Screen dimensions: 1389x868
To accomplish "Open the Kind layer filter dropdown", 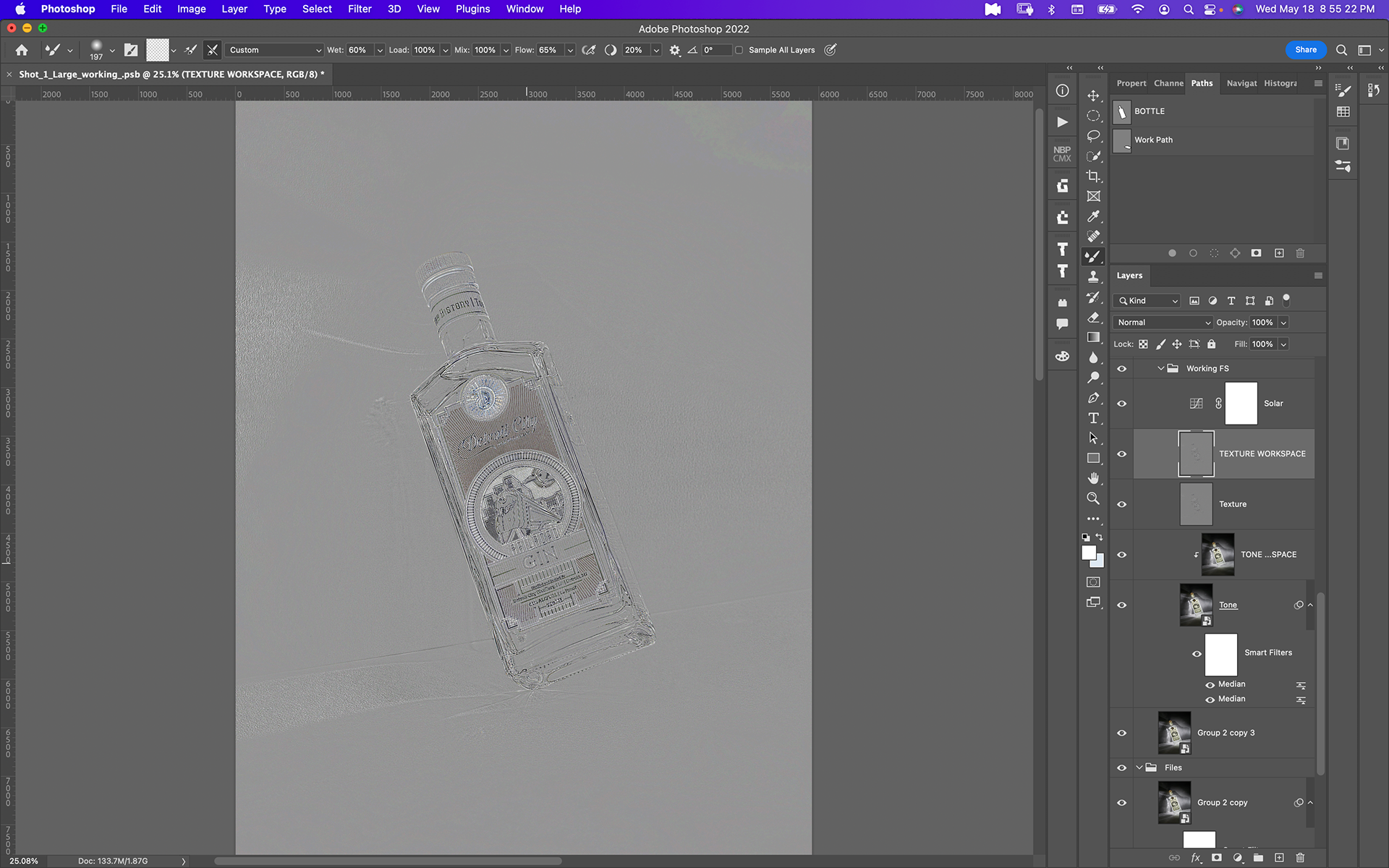I will [x=1148, y=301].
